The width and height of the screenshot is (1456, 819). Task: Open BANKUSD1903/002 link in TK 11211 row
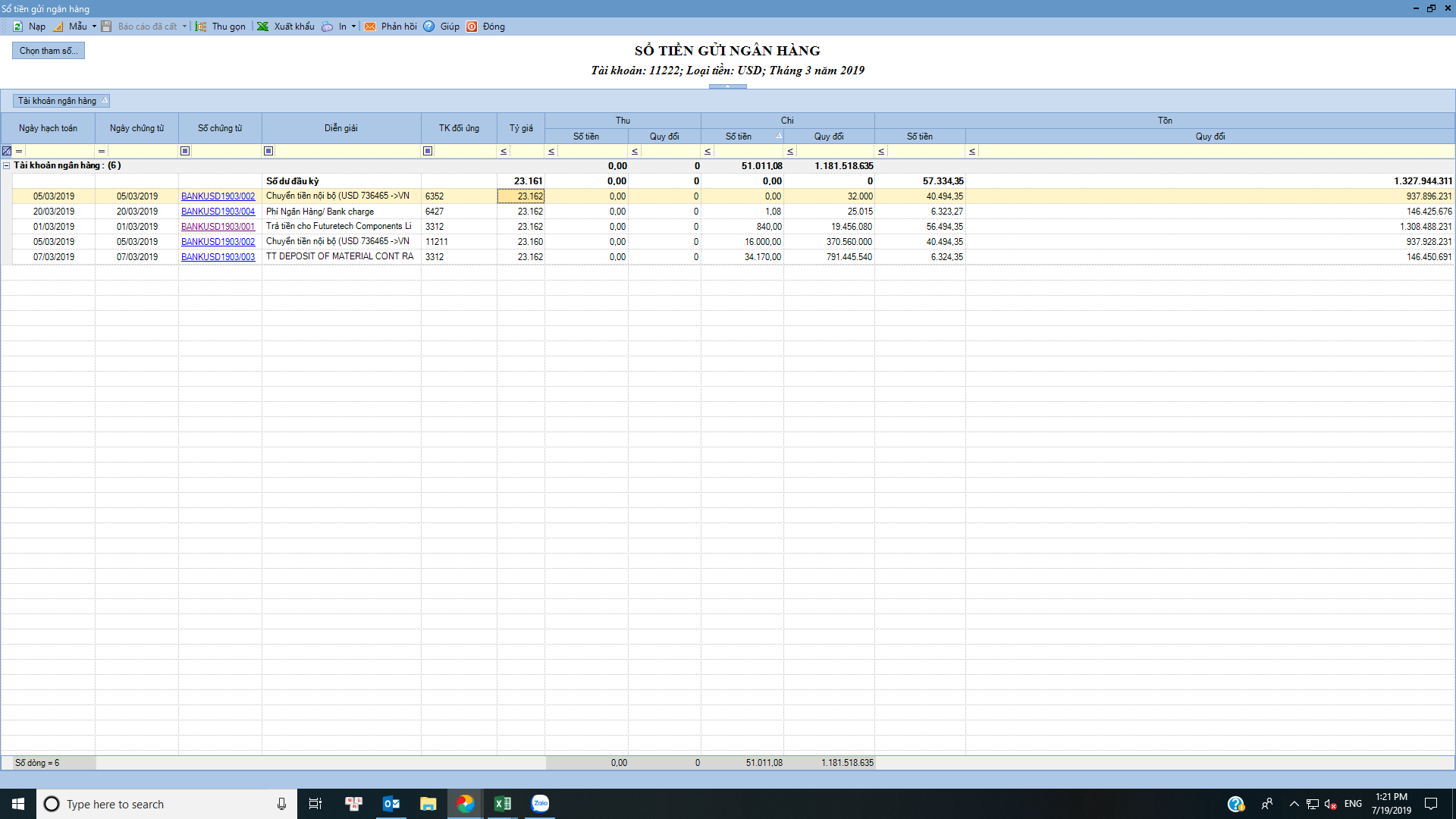[218, 242]
